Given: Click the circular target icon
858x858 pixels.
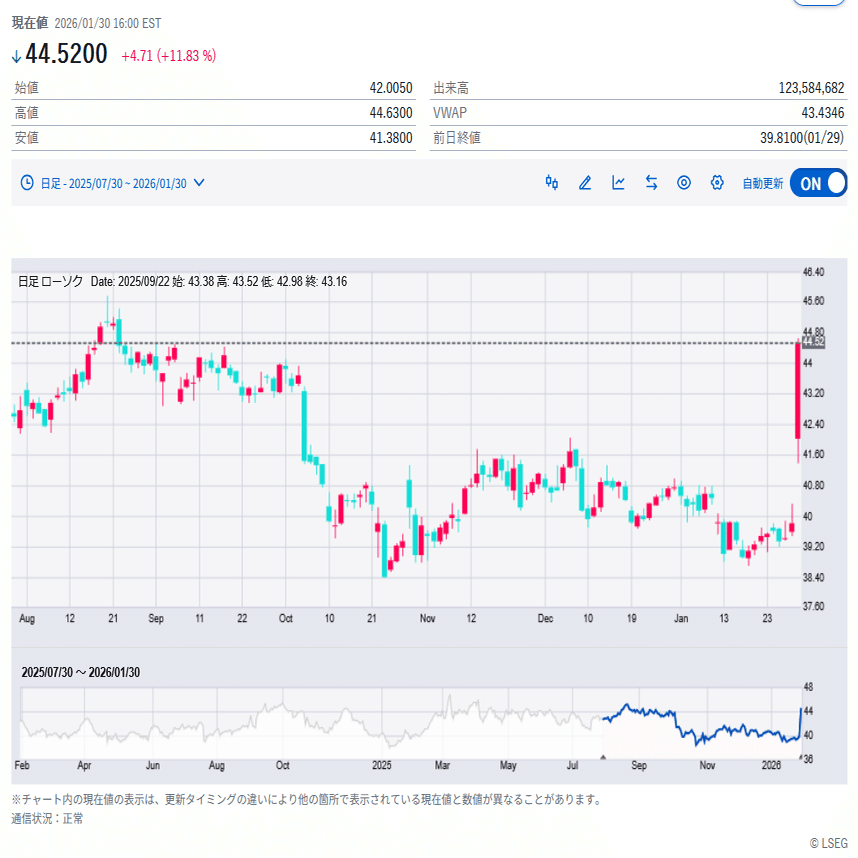Looking at the screenshot, I should (684, 183).
